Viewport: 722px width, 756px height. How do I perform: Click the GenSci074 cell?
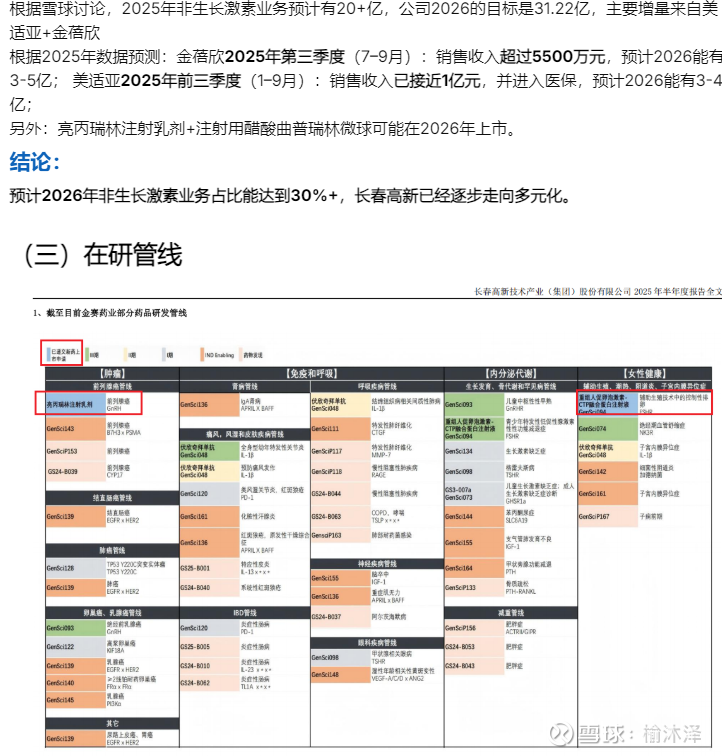pos(608,429)
